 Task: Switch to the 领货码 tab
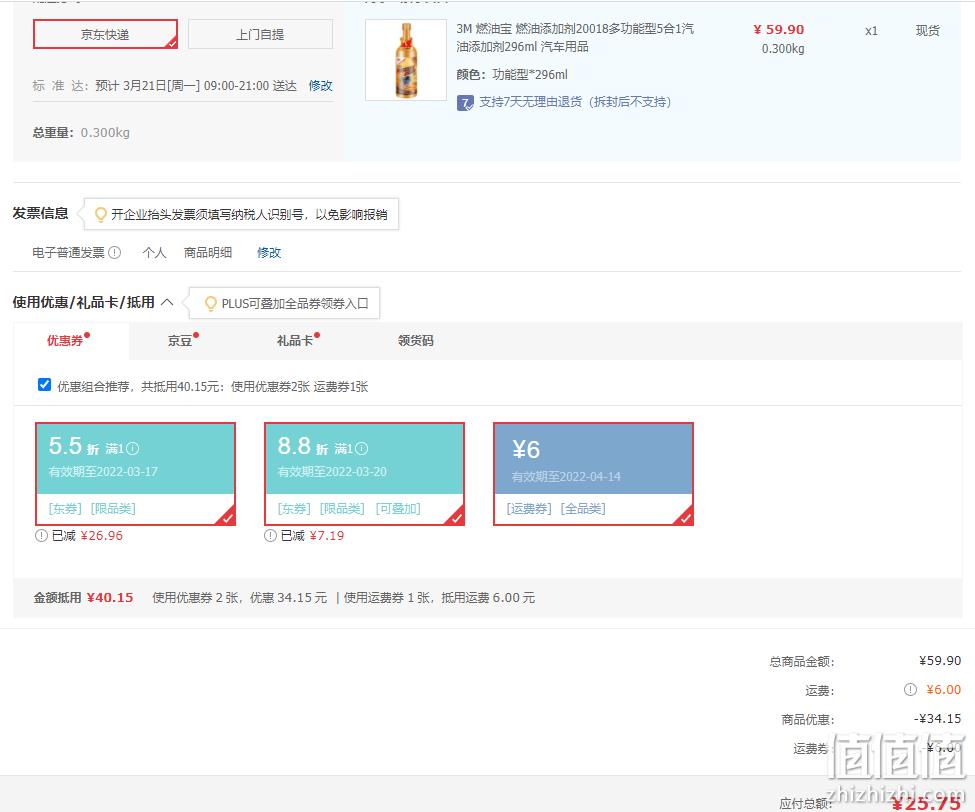pos(415,341)
